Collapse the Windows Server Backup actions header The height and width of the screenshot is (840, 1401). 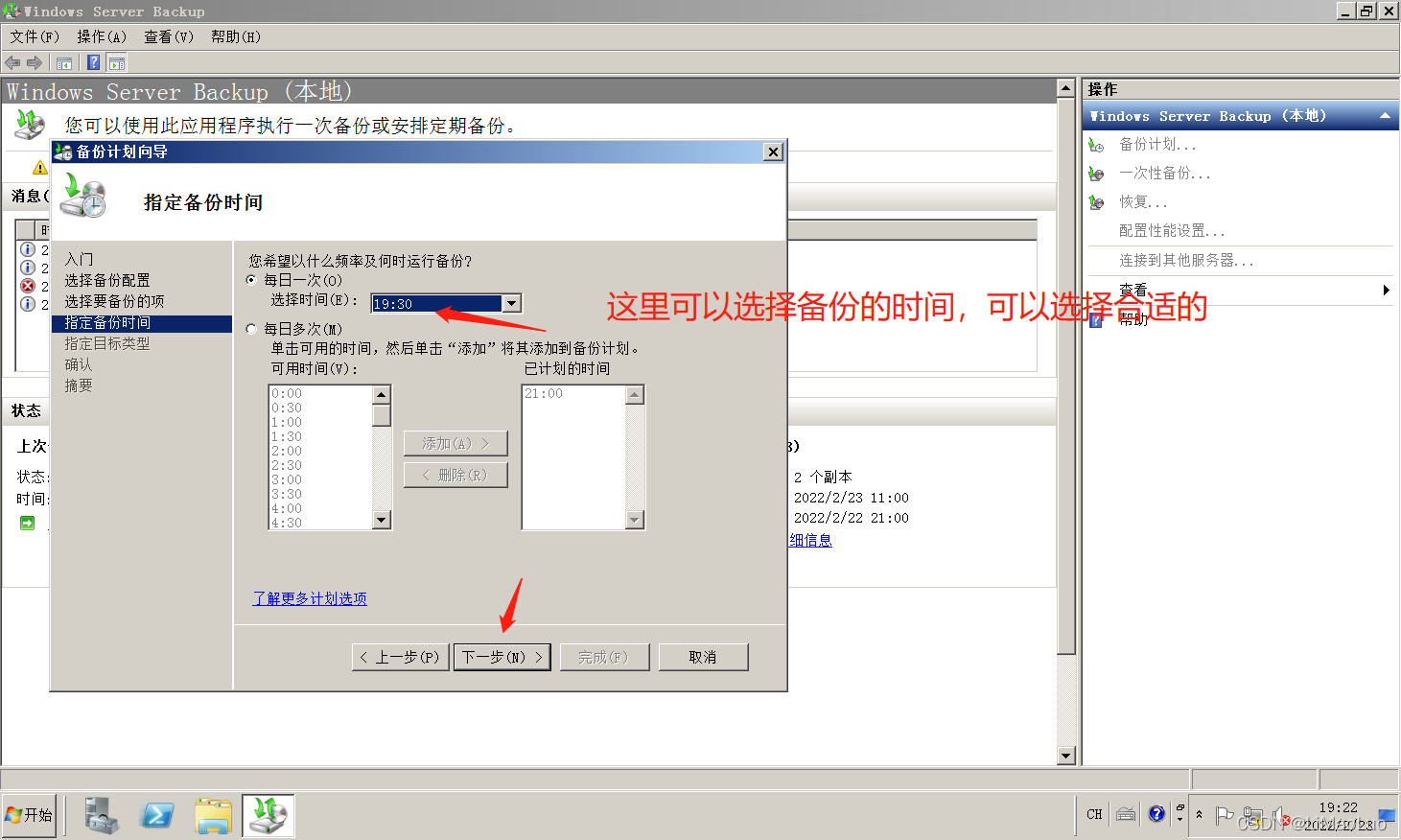1385,116
